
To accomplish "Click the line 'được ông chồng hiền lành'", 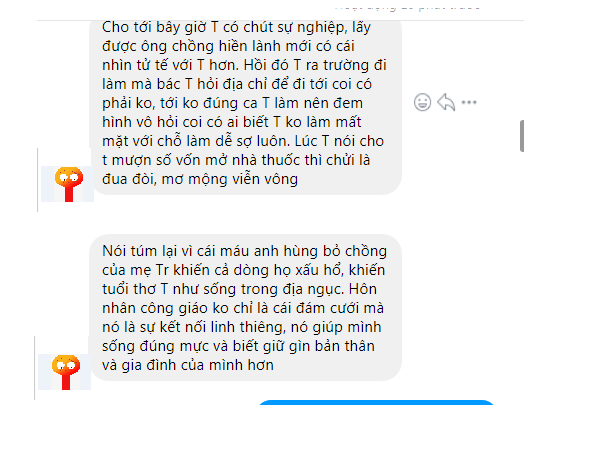I will point(228,46).
